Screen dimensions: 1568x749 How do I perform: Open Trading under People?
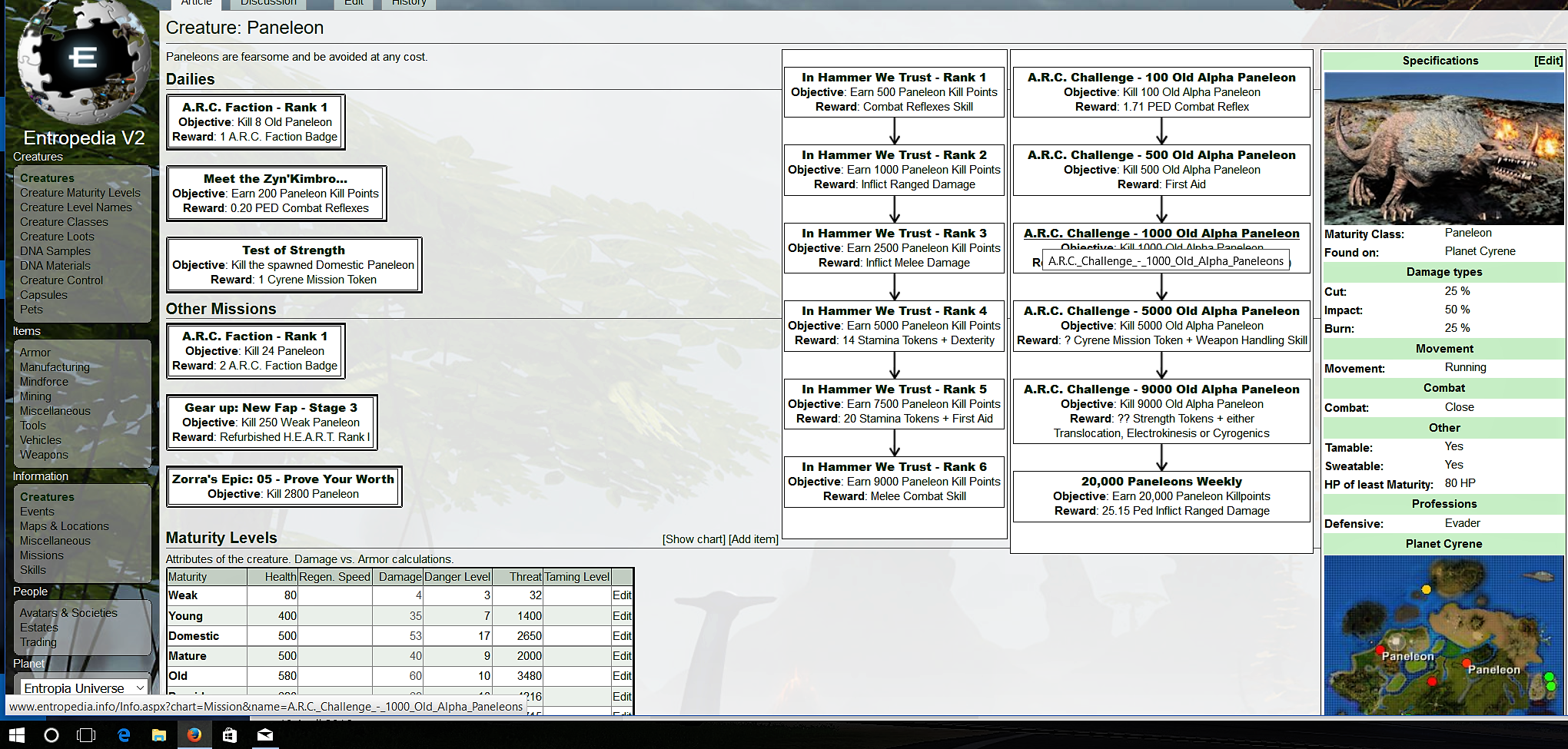tap(38, 642)
